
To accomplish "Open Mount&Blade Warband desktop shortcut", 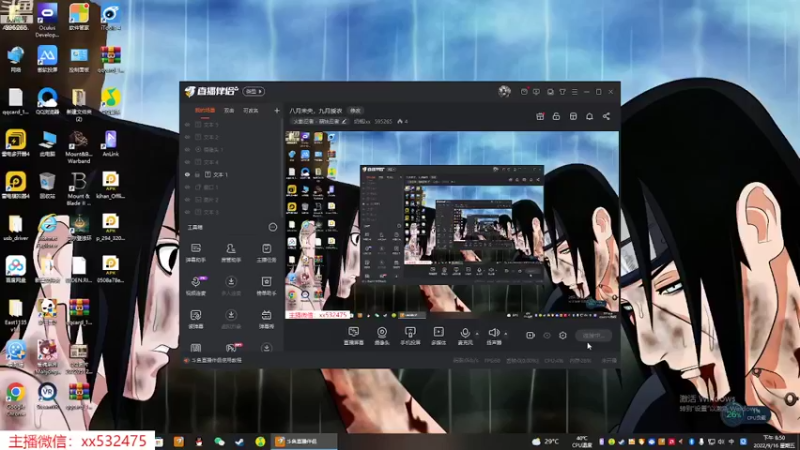I will 79,147.
